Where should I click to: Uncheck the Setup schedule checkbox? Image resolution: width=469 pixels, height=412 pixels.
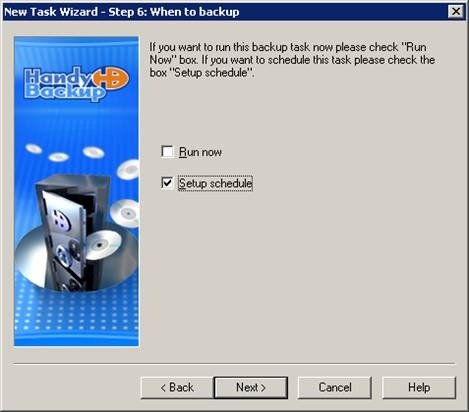[x=167, y=183]
